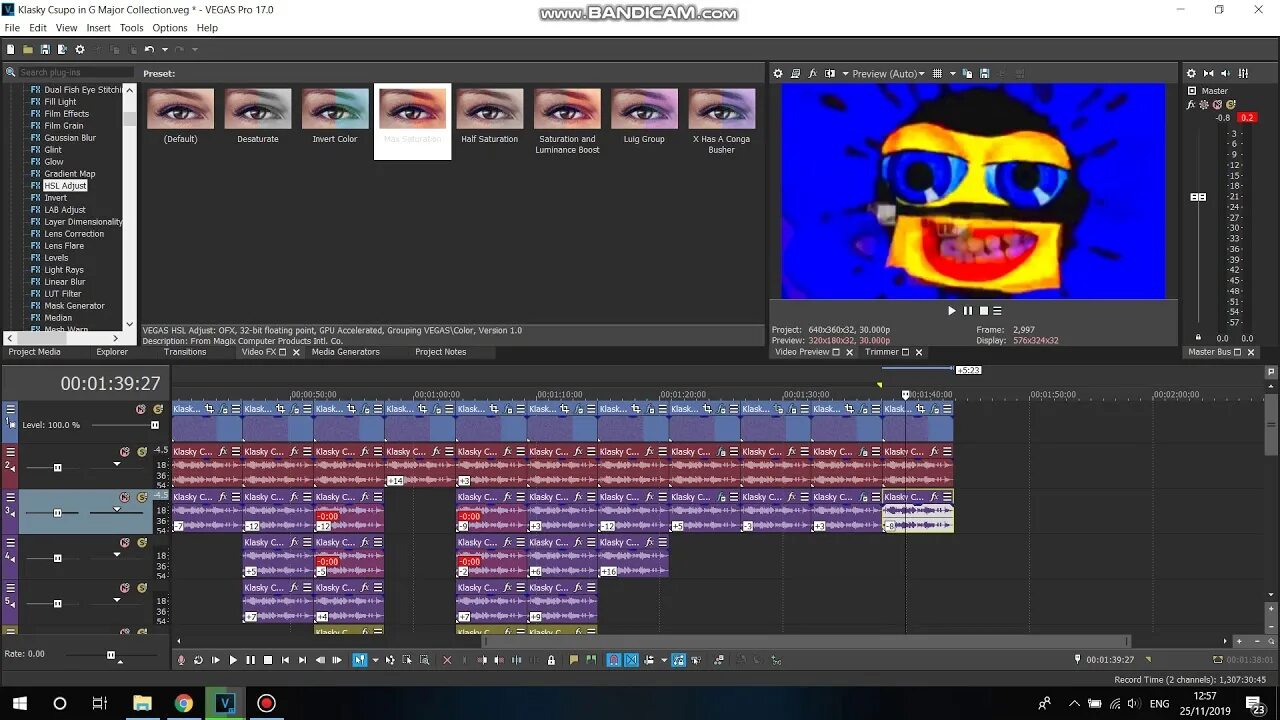Select the Normal Edit tool icon
Image resolution: width=1280 pixels, height=720 pixels.
(x=360, y=660)
